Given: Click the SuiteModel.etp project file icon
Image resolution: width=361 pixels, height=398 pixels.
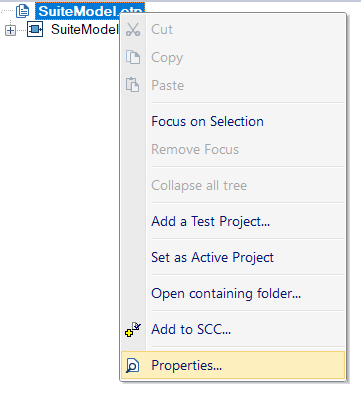Looking at the screenshot, I should point(23,11).
